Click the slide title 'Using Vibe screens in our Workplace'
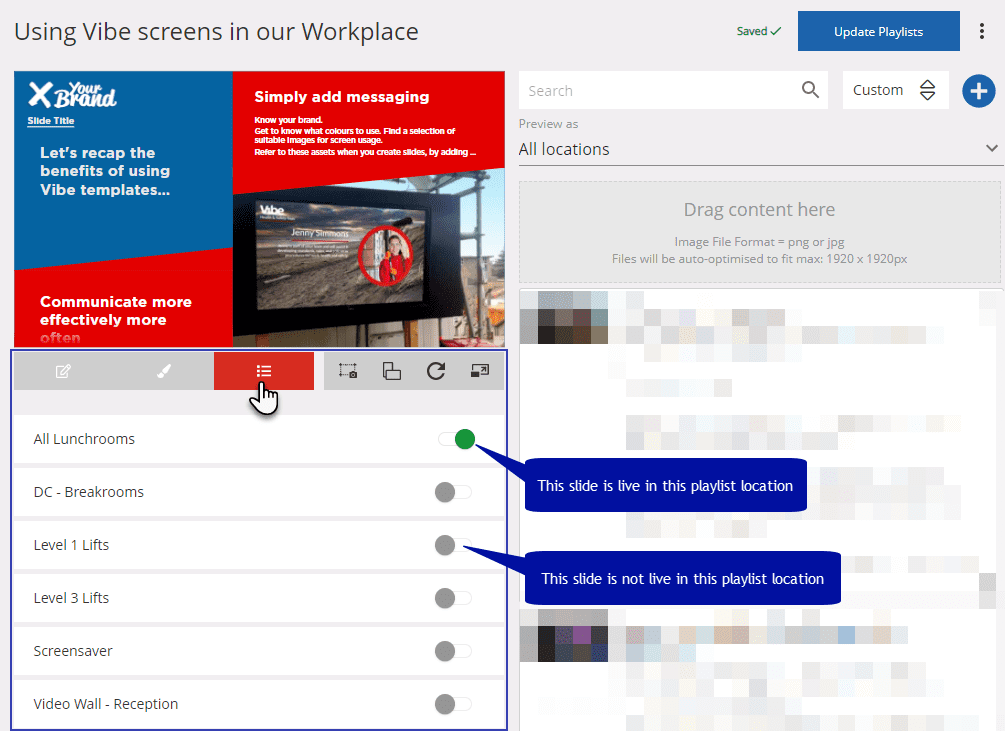This screenshot has height=731, width=1005. click(x=217, y=31)
